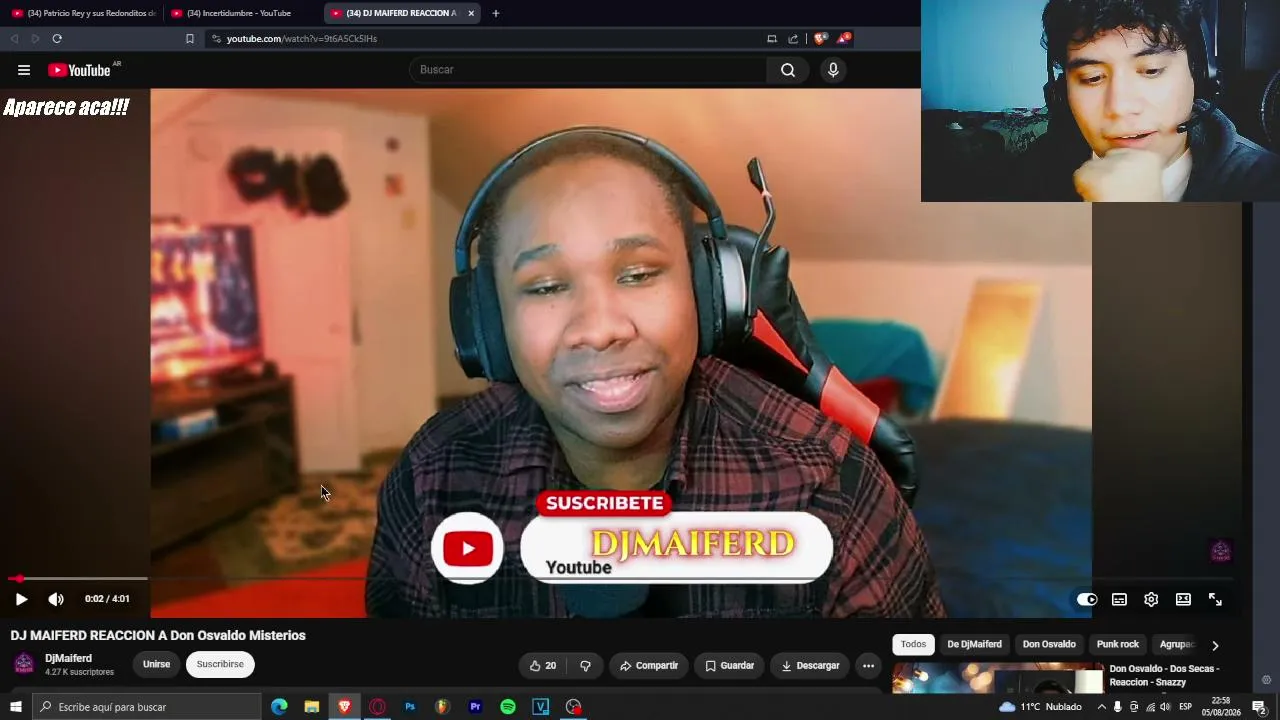The width and height of the screenshot is (1280, 720).
Task: Enter fullscreen mode
Action: click(x=1215, y=599)
